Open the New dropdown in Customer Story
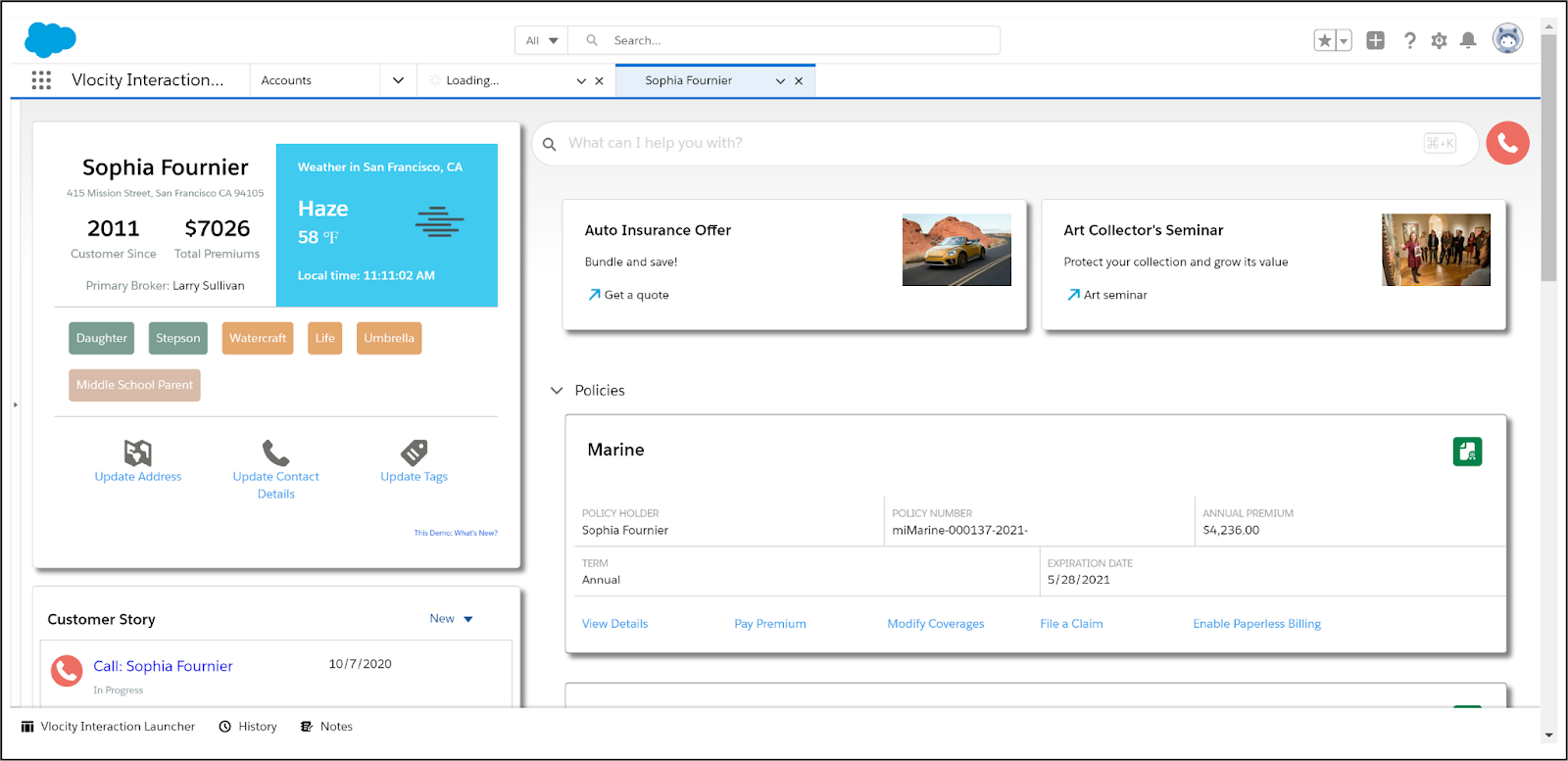This screenshot has height=761, width=1568. click(x=451, y=618)
